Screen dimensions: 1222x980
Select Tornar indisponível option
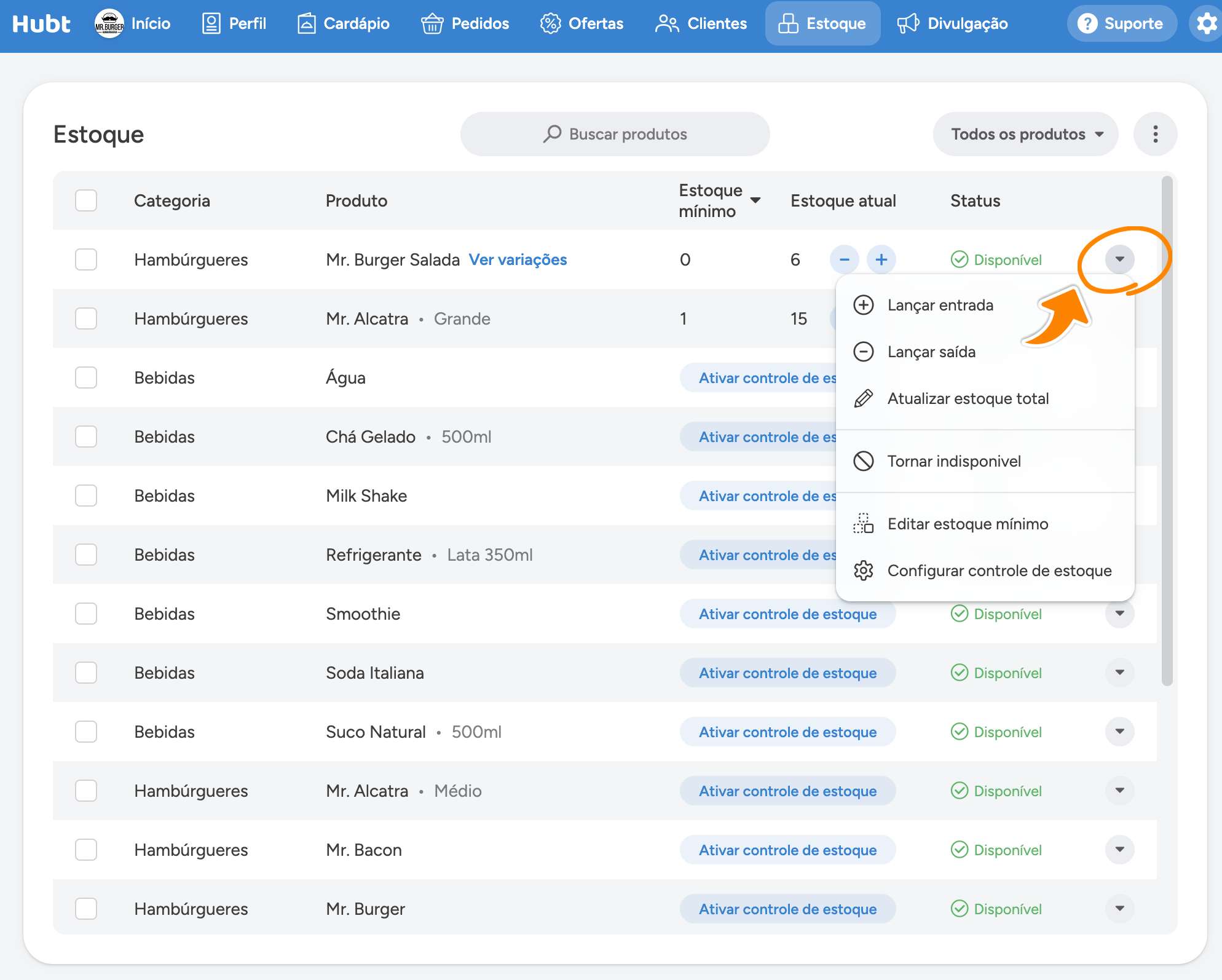click(x=985, y=461)
